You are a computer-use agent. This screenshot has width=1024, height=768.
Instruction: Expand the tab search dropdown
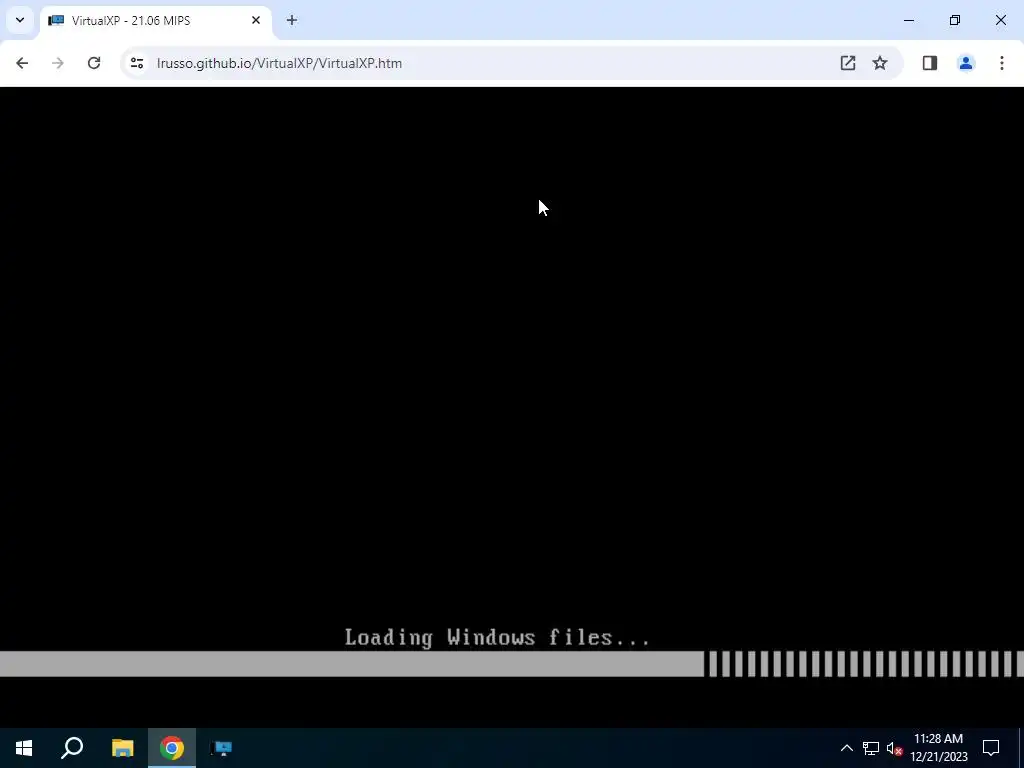20,20
